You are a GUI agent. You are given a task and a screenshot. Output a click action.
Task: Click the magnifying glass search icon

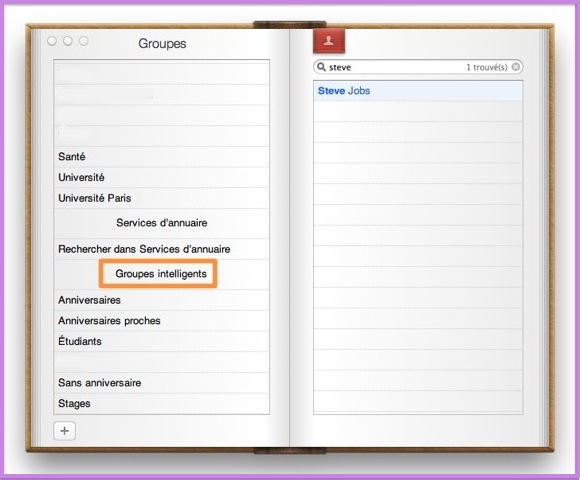[x=321, y=67]
